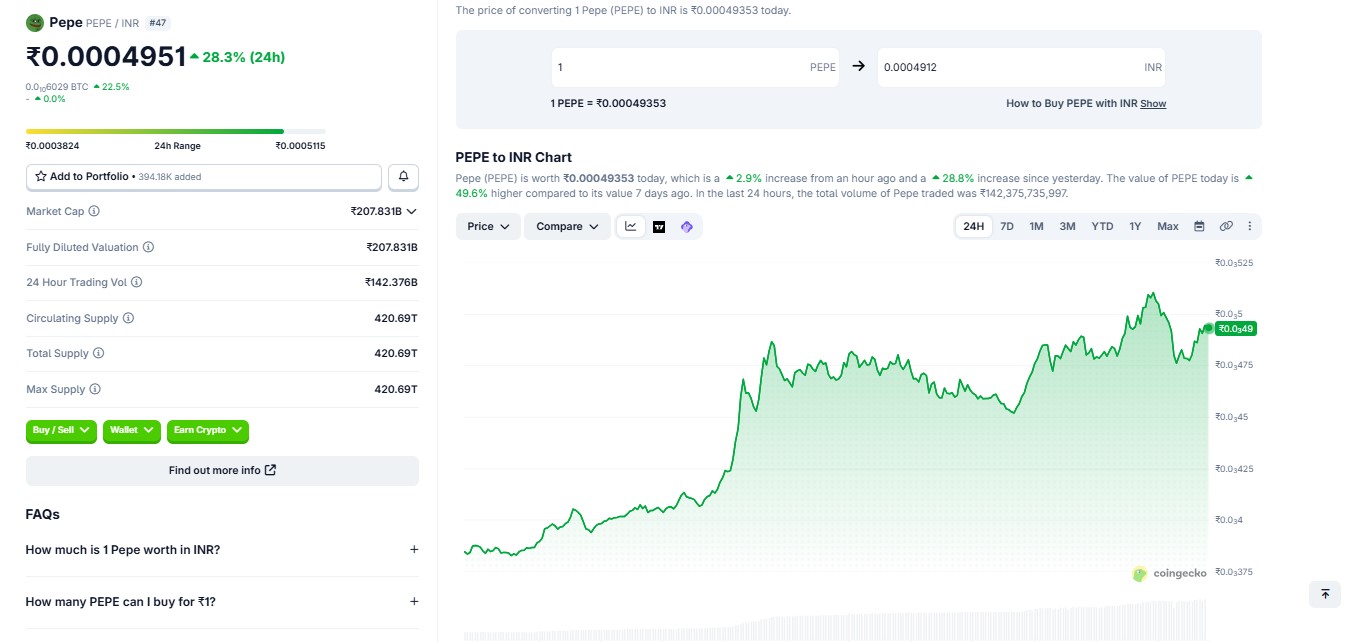Expand FAQ How many PEPE for ₹1
The image size is (1350, 642).
tap(222, 601)
